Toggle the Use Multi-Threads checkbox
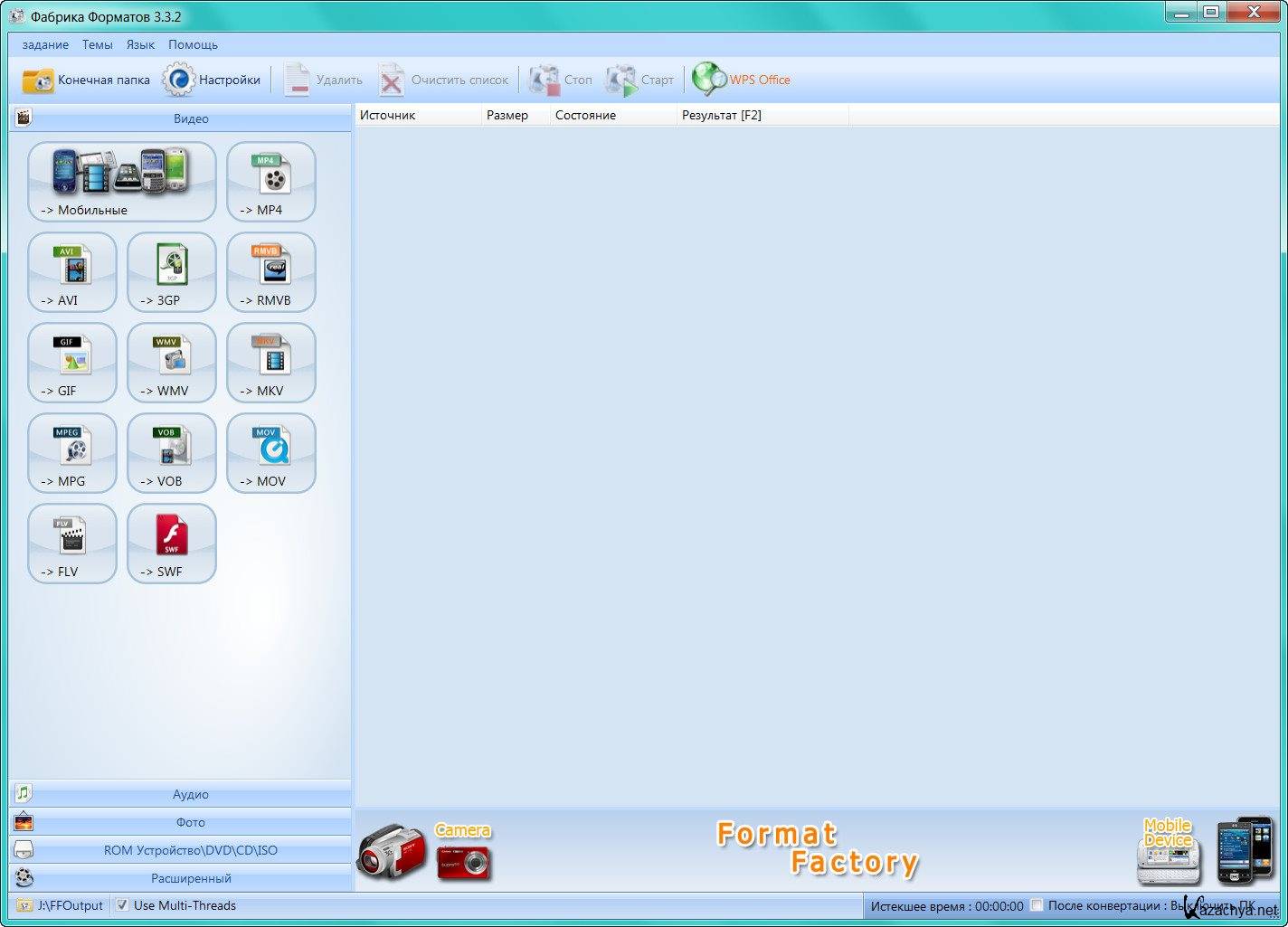The image size is (1288, 927). 122,905
